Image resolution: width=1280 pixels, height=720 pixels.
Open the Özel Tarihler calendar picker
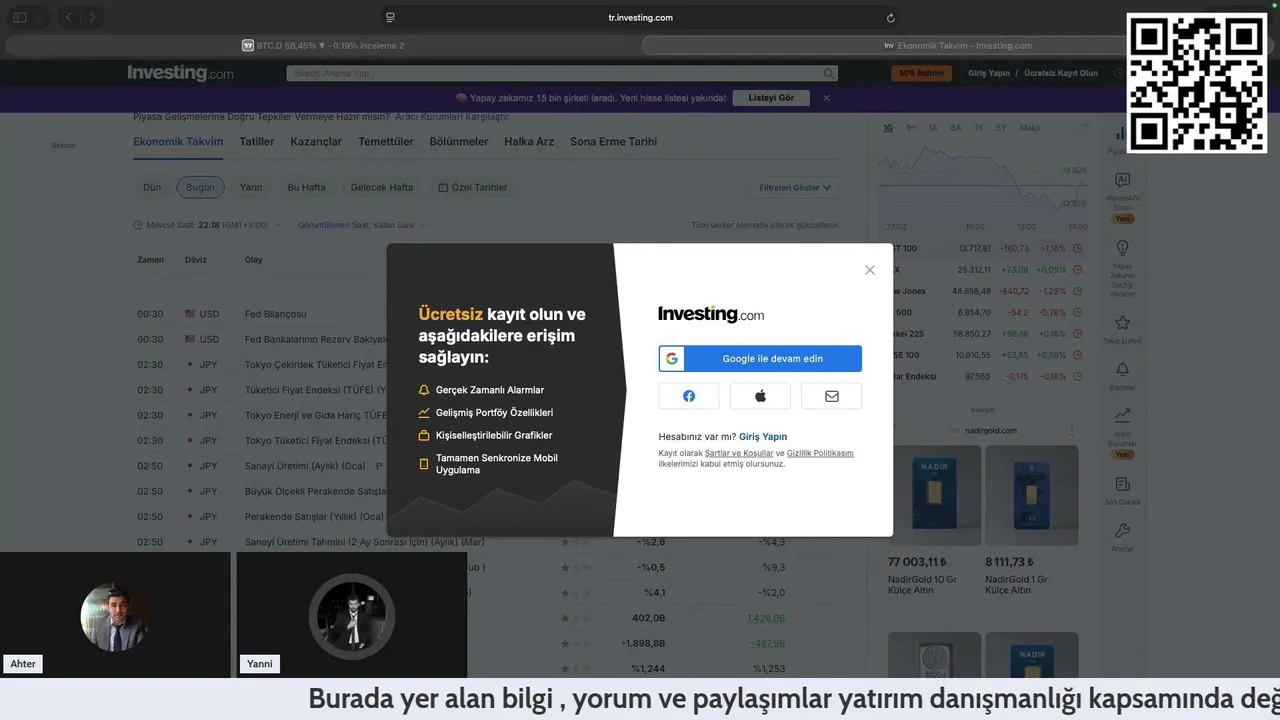(x=473, y=187)
